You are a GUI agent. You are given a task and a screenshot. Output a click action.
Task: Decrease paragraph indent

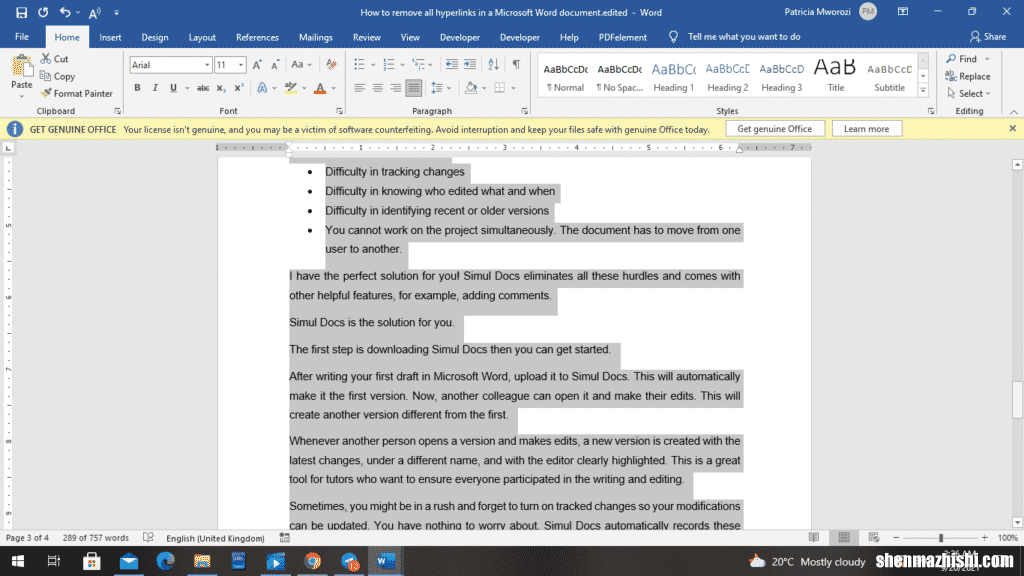click(451, 64)
